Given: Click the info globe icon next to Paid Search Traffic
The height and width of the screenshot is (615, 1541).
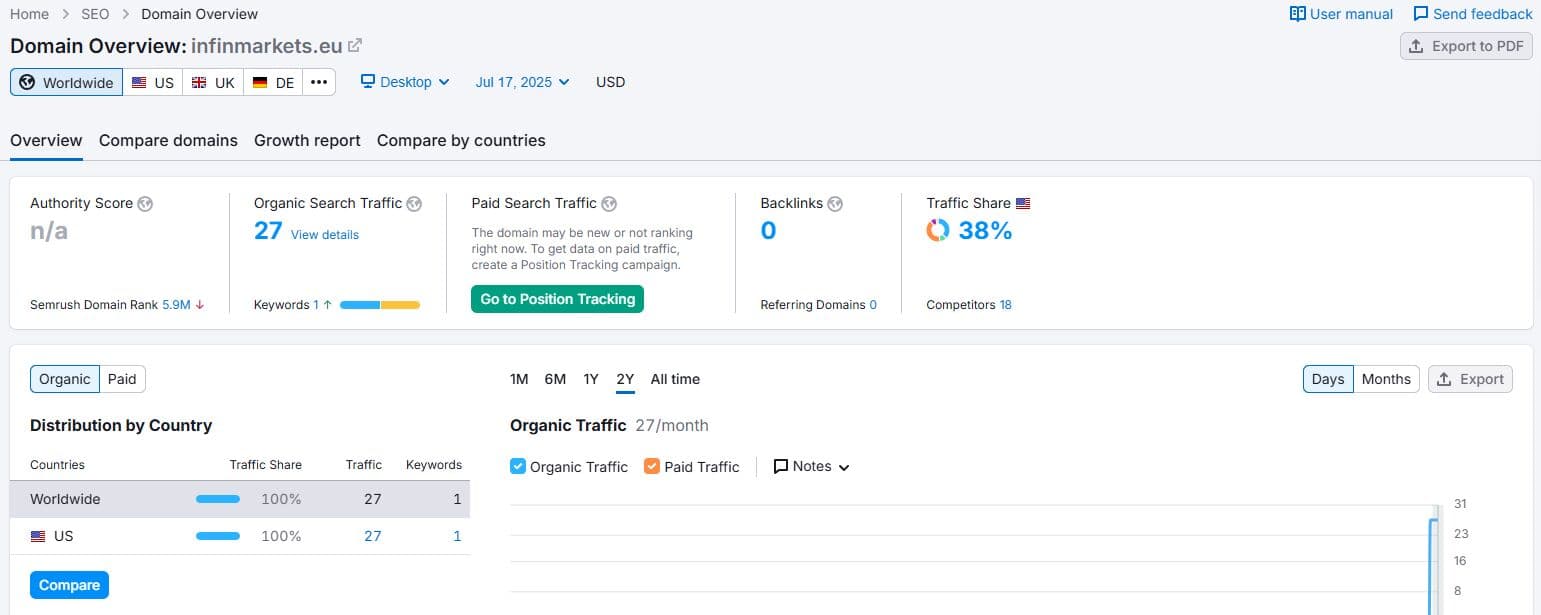Looking at the screenshot, I should tap(609, 204).
